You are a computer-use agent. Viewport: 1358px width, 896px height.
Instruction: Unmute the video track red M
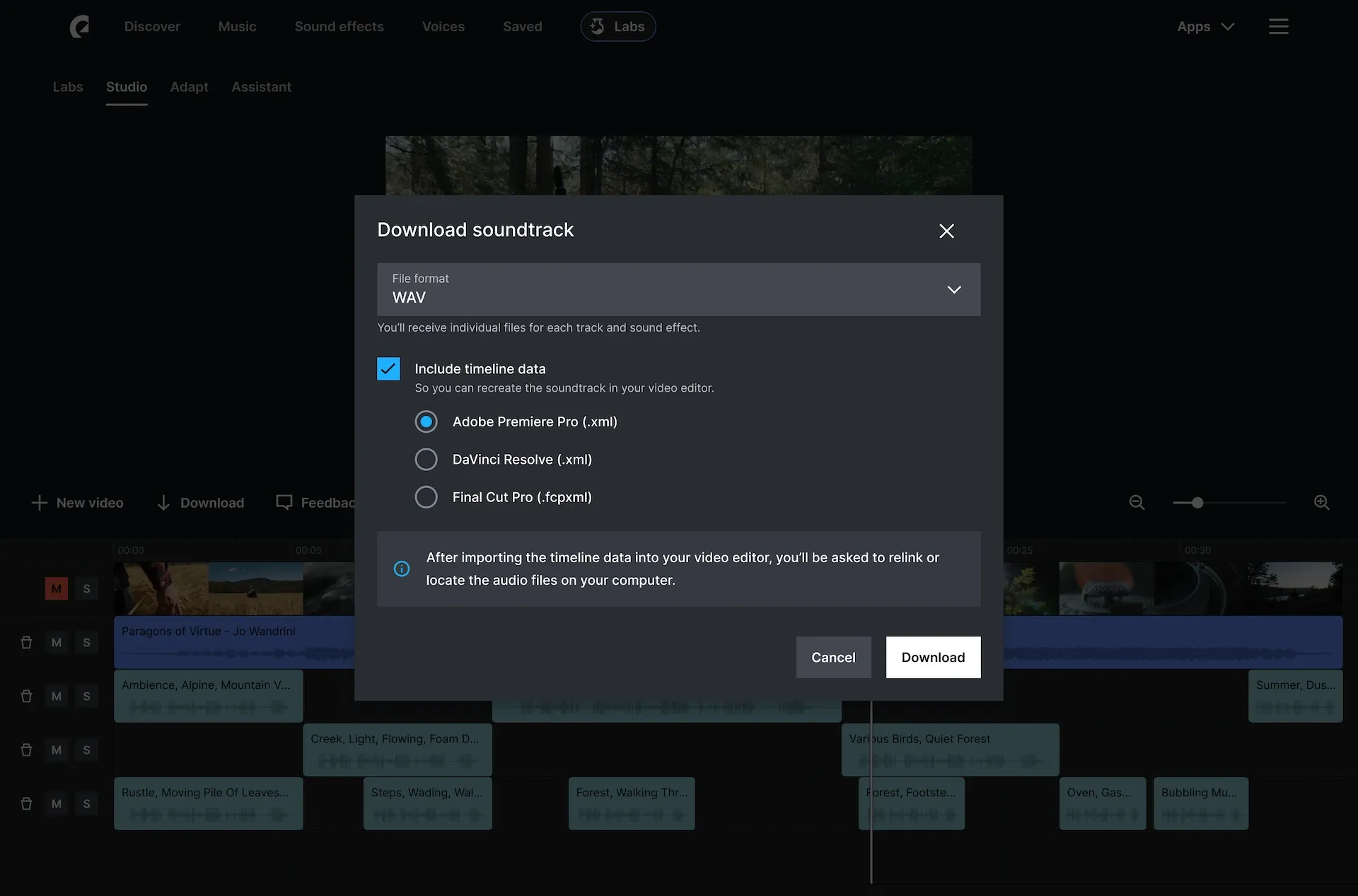pos(57,588)
